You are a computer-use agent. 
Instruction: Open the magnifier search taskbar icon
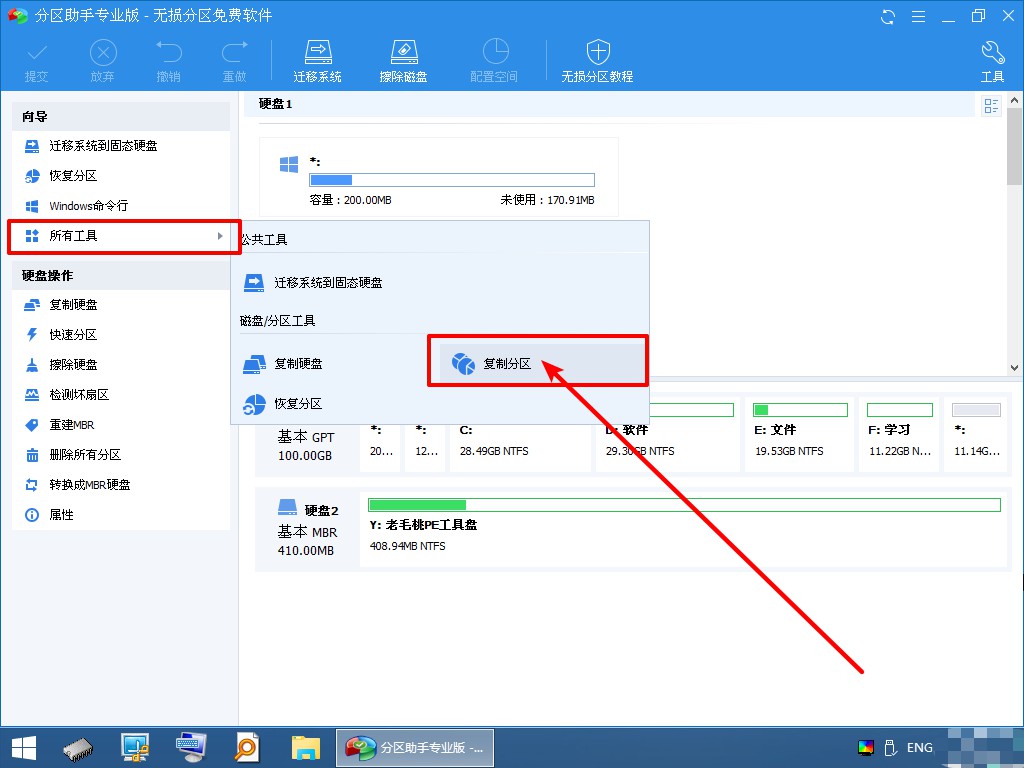click(x=248, y=748)
